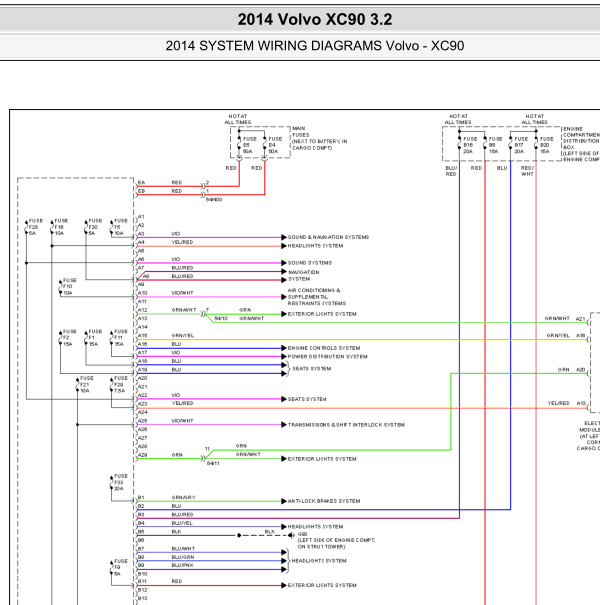The width and height of the screenshot is (600, 605).
Task: Click 'HOT AT ALL TIMES' above main fuses
Action: point(238,119)
